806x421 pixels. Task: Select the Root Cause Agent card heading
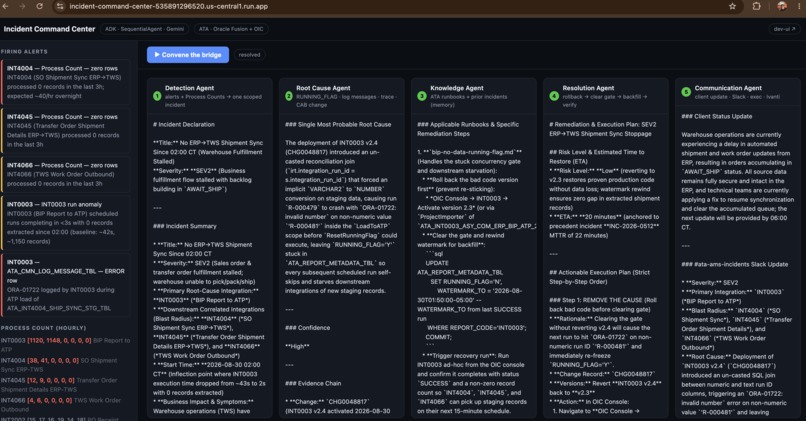[x=323, y=88]
